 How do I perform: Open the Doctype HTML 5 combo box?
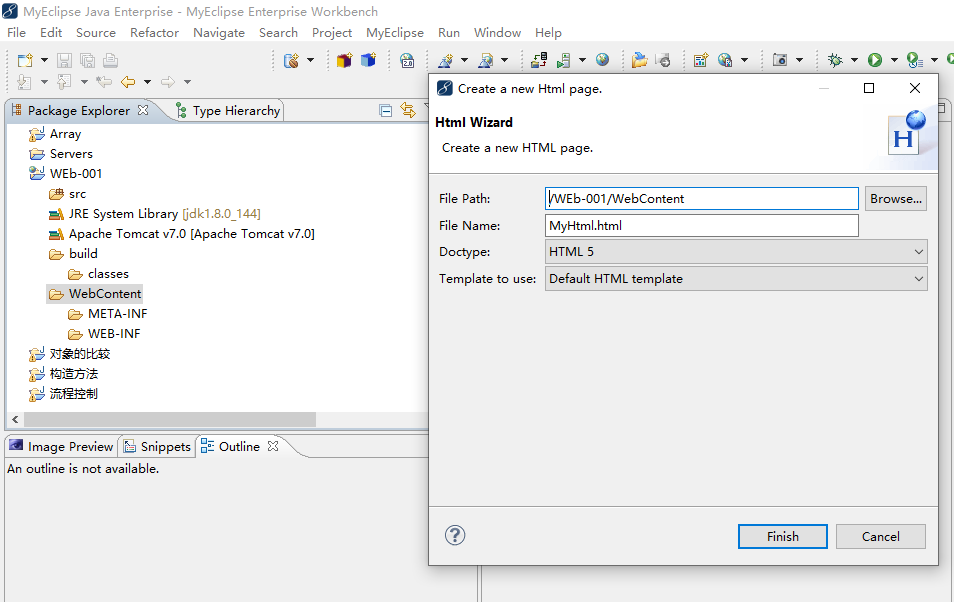[736, 251]
